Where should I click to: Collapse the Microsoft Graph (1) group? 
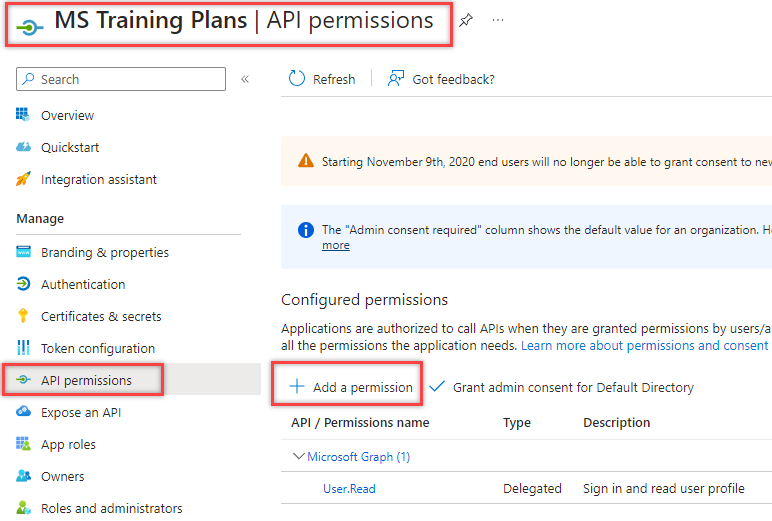tap(298, 456)
